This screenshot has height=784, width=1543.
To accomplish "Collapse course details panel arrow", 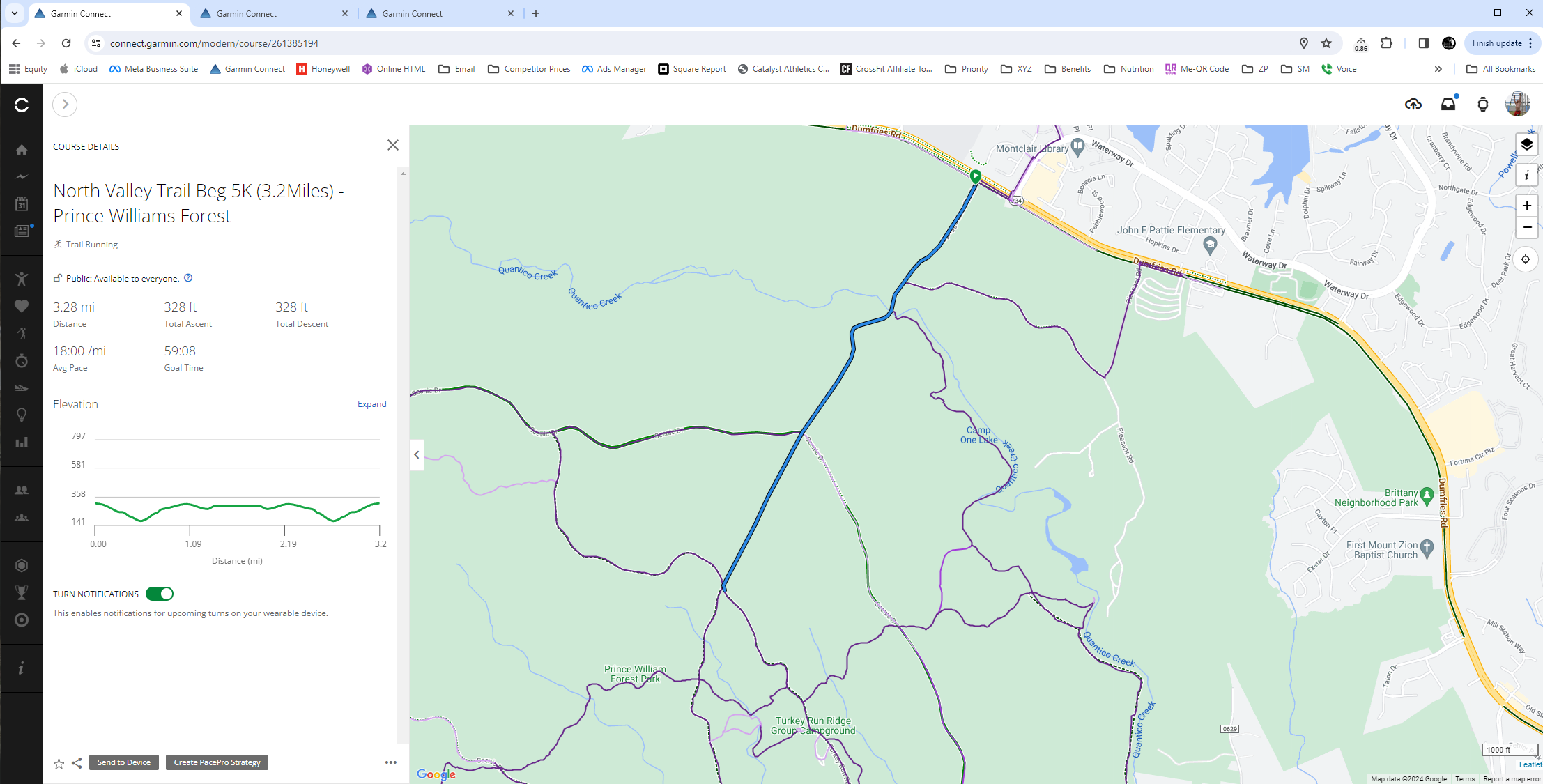I will coord(417,455).
